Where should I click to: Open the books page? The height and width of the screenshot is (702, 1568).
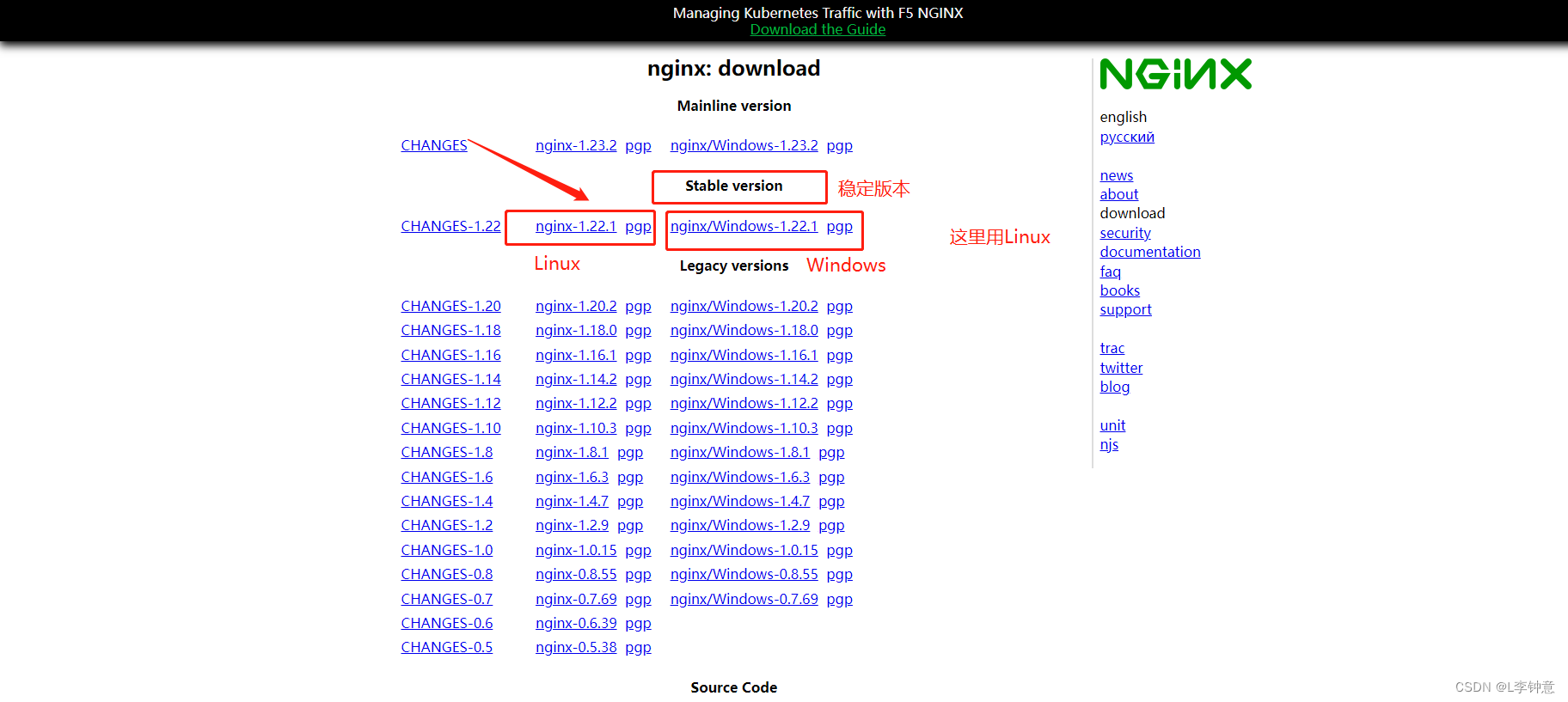1120,290
